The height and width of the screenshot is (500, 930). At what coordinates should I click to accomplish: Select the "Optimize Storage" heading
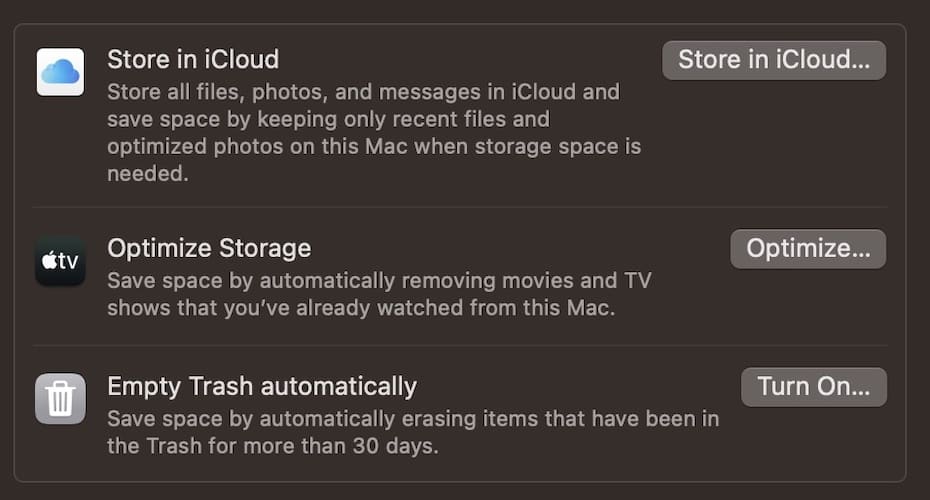(x=209, y=248)
